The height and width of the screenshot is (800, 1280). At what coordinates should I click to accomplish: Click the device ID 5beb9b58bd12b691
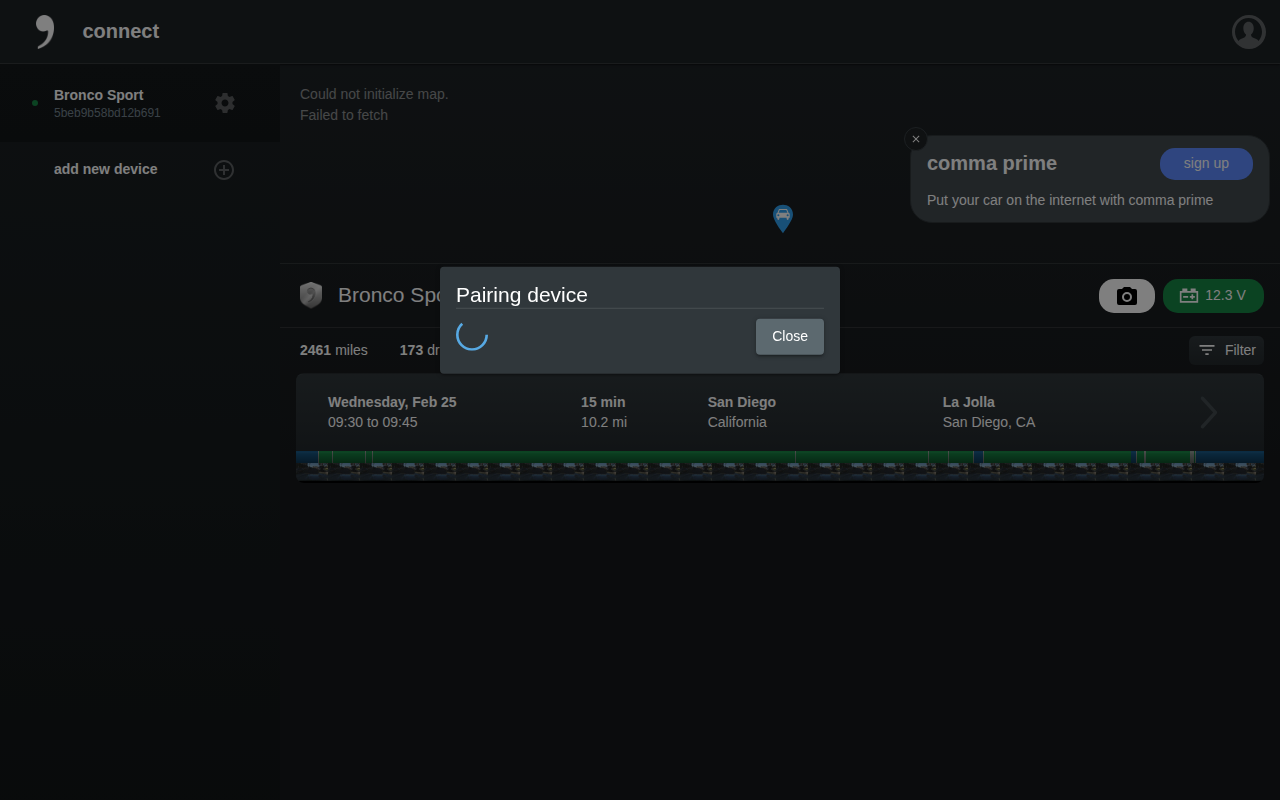[107, 113]
